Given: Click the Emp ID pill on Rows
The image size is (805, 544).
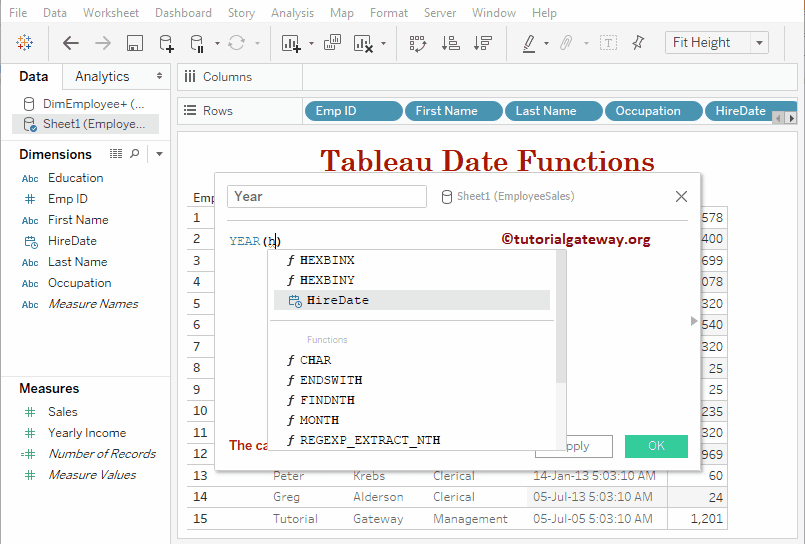Looking at the screenshot, I should click(x=353, y=111).
